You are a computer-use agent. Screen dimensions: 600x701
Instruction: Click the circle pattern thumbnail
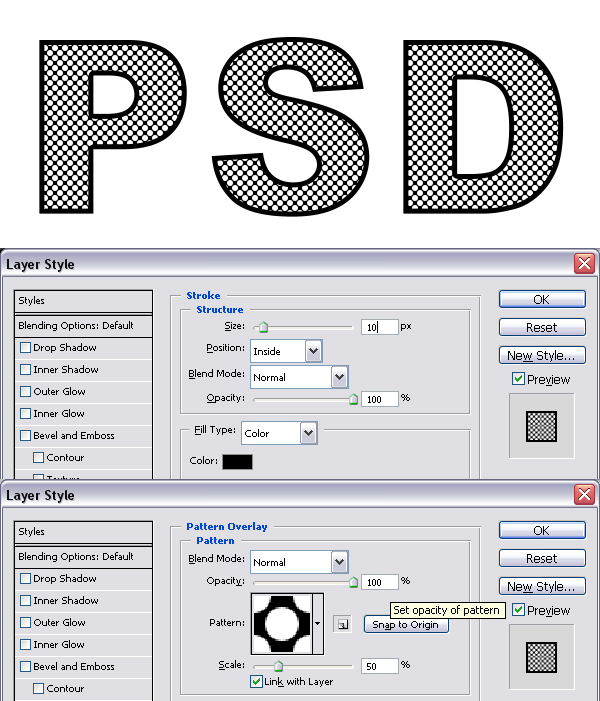pyautogui.click(x=282, y=624)
